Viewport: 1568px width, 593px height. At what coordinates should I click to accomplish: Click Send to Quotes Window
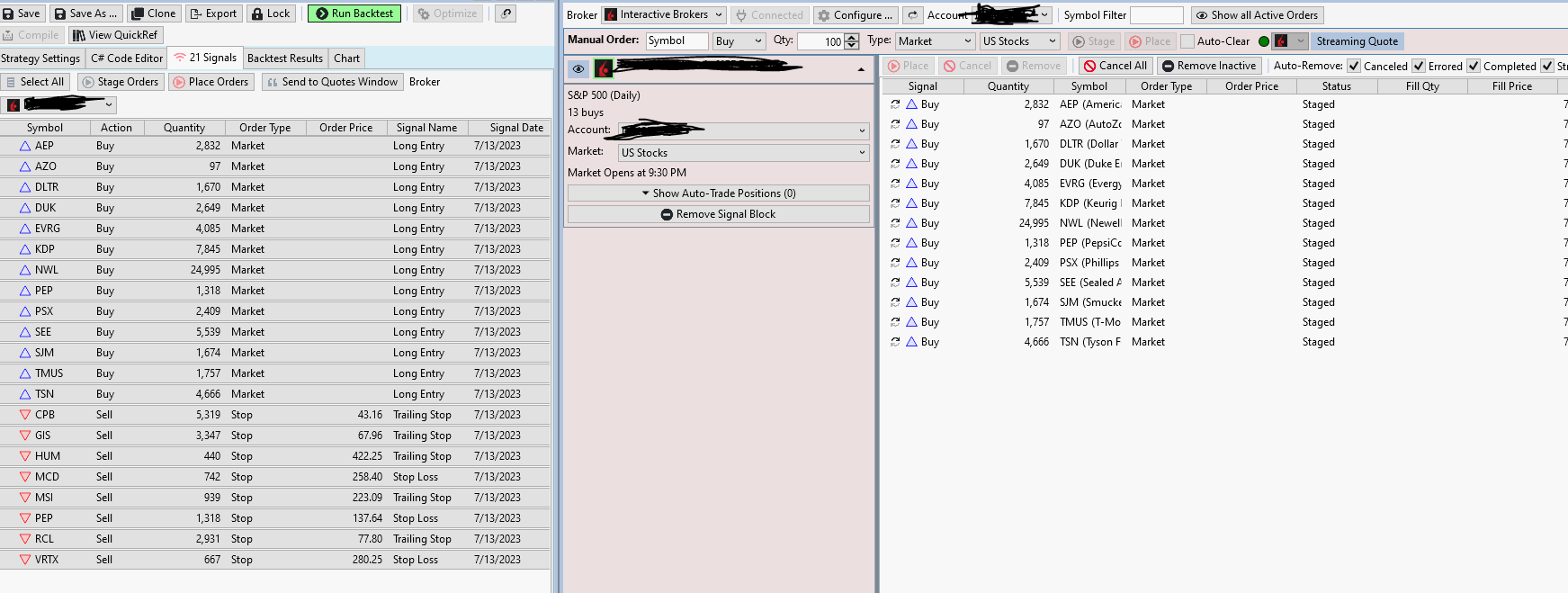(331, 82)
